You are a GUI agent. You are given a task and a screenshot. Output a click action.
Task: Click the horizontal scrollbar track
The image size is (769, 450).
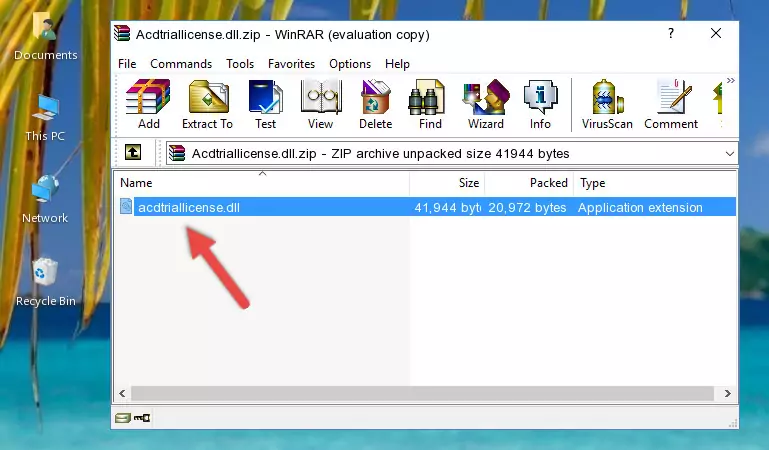coord(422,394)
